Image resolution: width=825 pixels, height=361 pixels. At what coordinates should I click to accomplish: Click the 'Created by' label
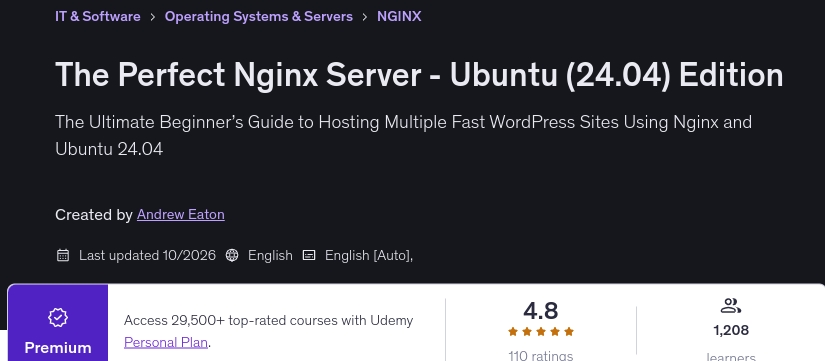(94, 215)
